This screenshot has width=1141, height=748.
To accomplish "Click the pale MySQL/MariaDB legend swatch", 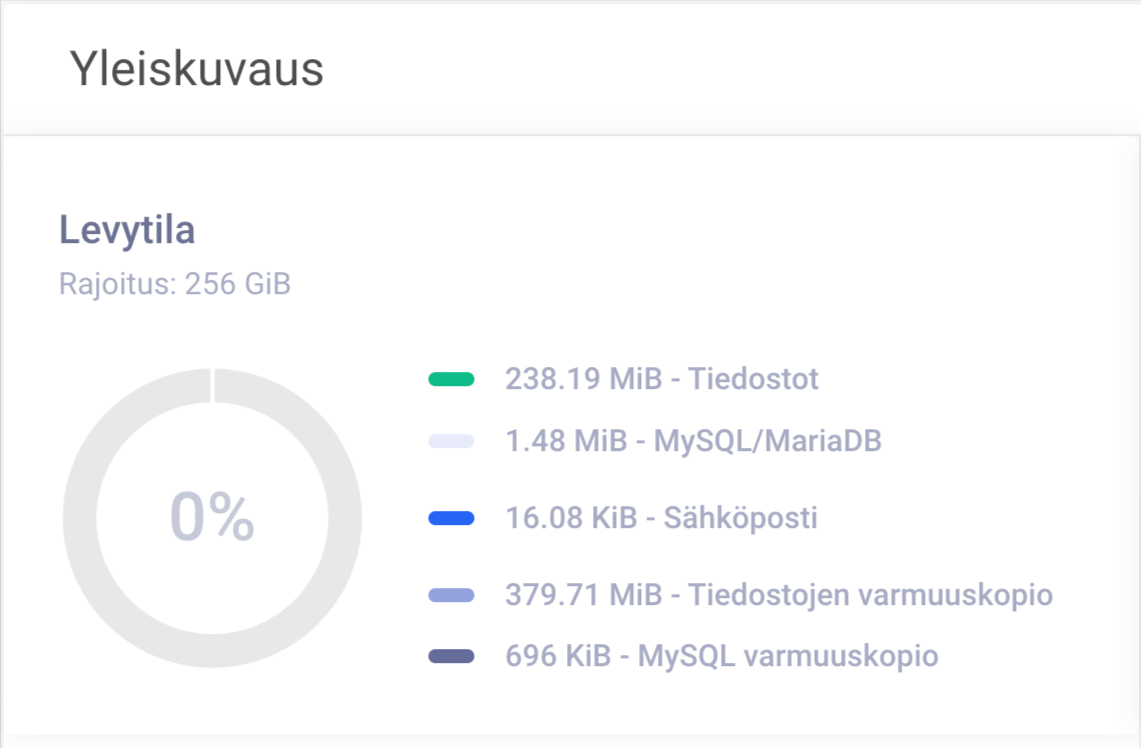I will pyautogui.click(x=450, y=441).
